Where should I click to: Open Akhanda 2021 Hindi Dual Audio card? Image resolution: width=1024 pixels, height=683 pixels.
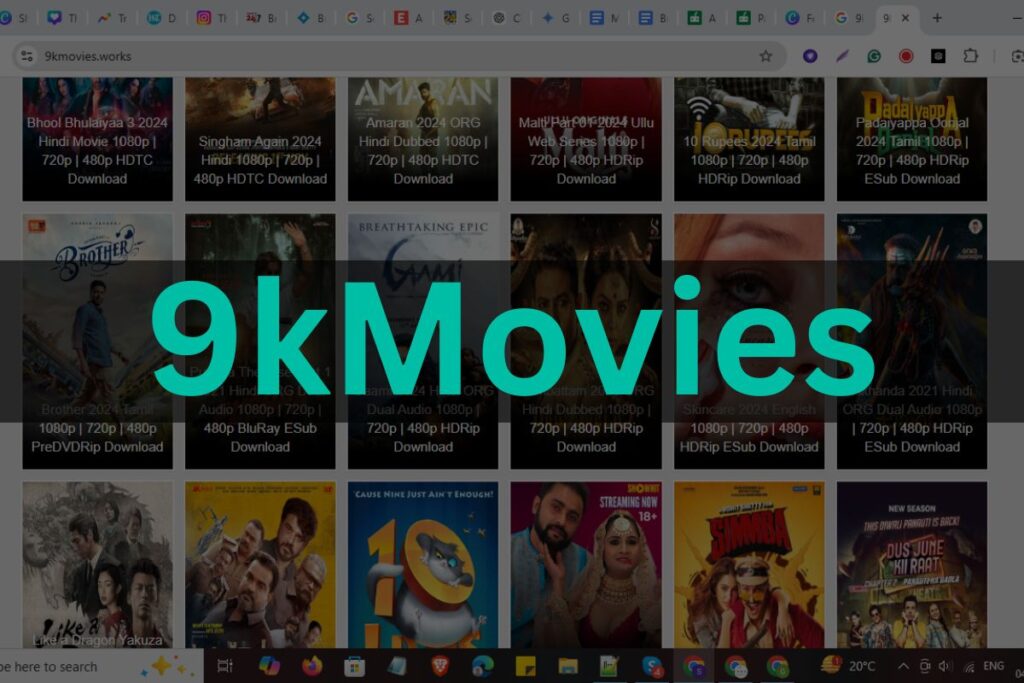tap(912, 341)
